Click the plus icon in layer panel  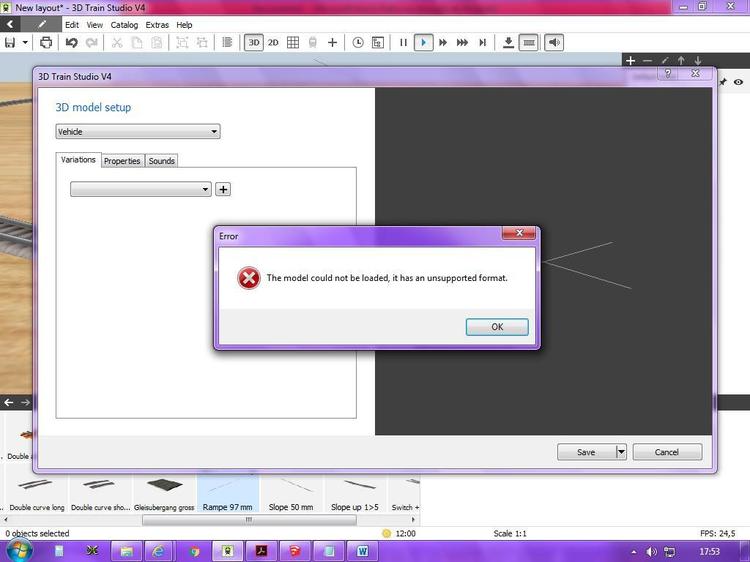630,61
